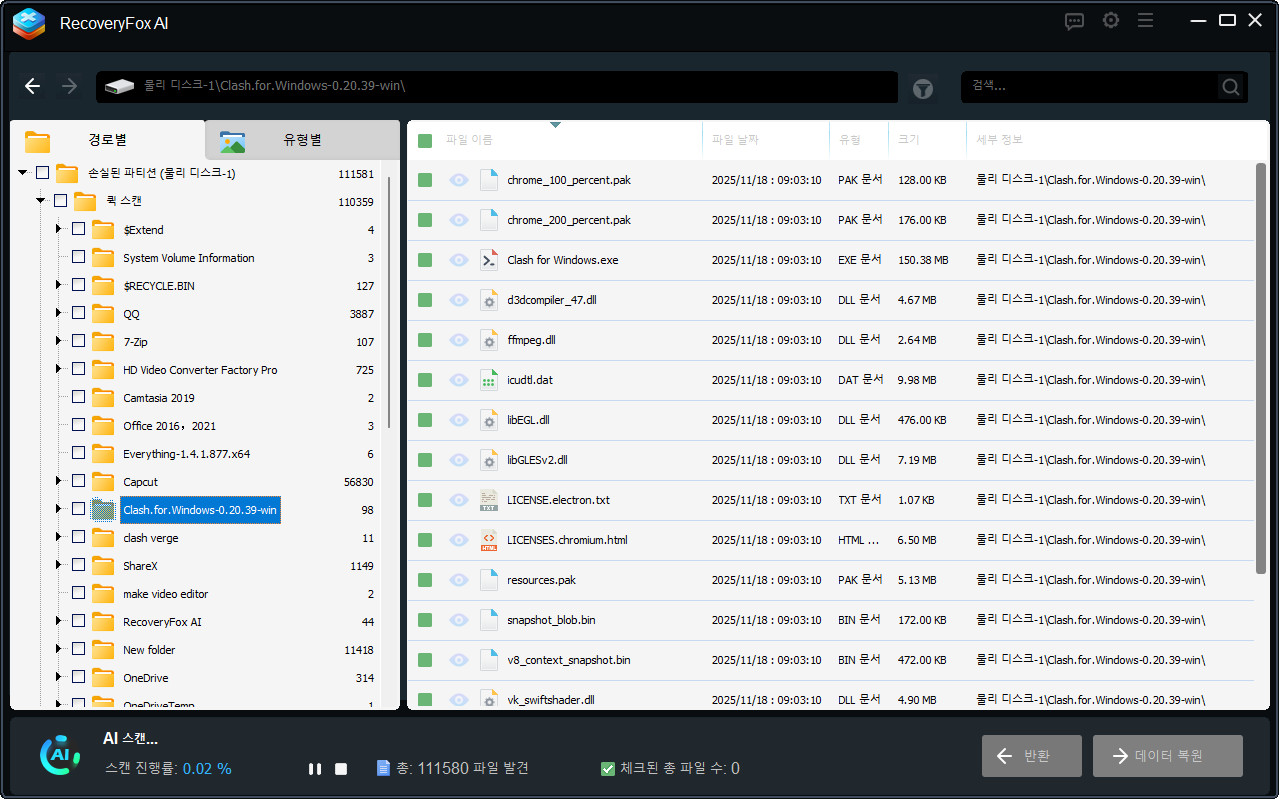Viewport: 1279px width, 799px height.
Task: Open settings gear in title bar
Action: 1110,21
